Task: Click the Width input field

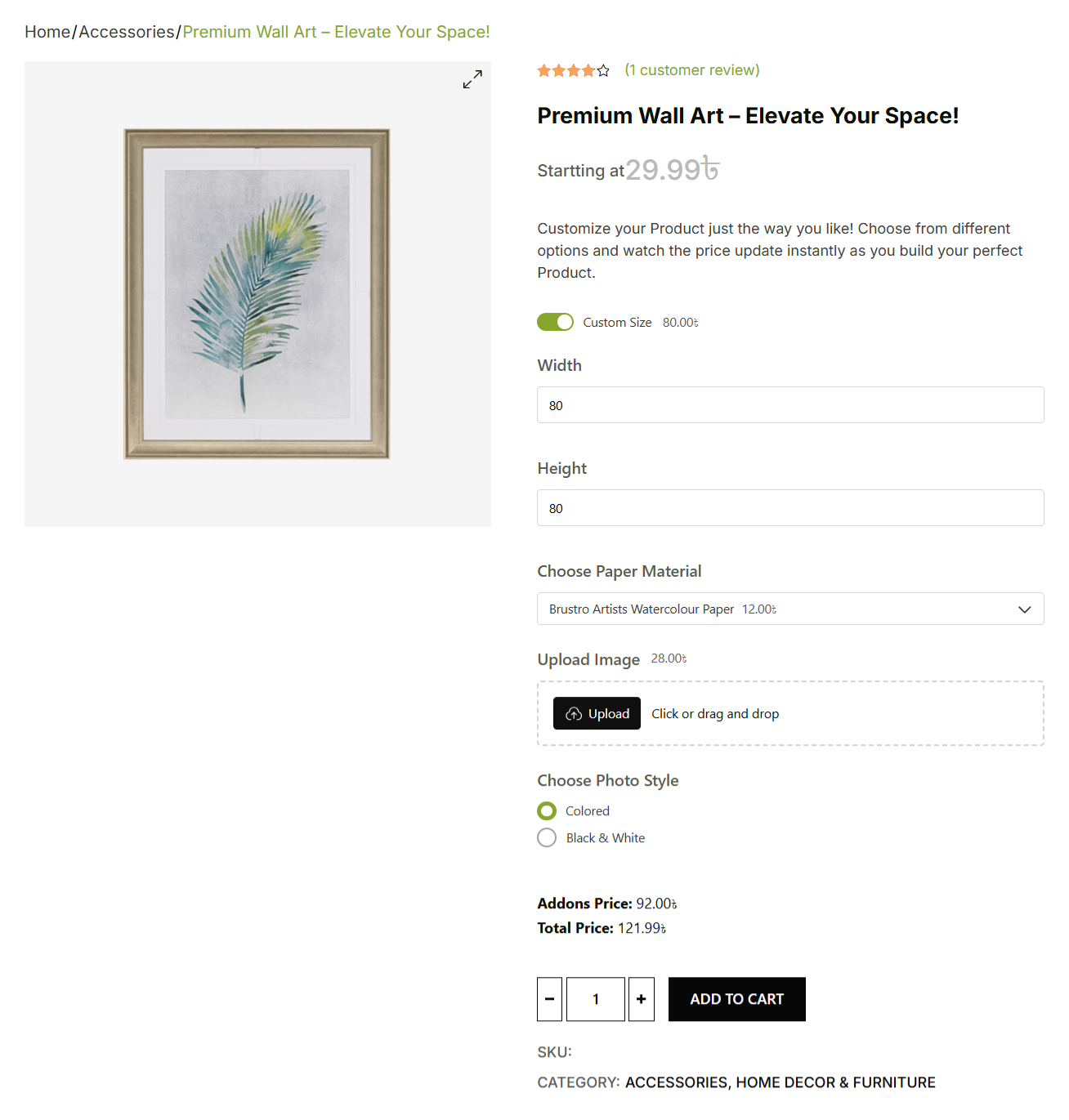Action: (x=790, y=405)
